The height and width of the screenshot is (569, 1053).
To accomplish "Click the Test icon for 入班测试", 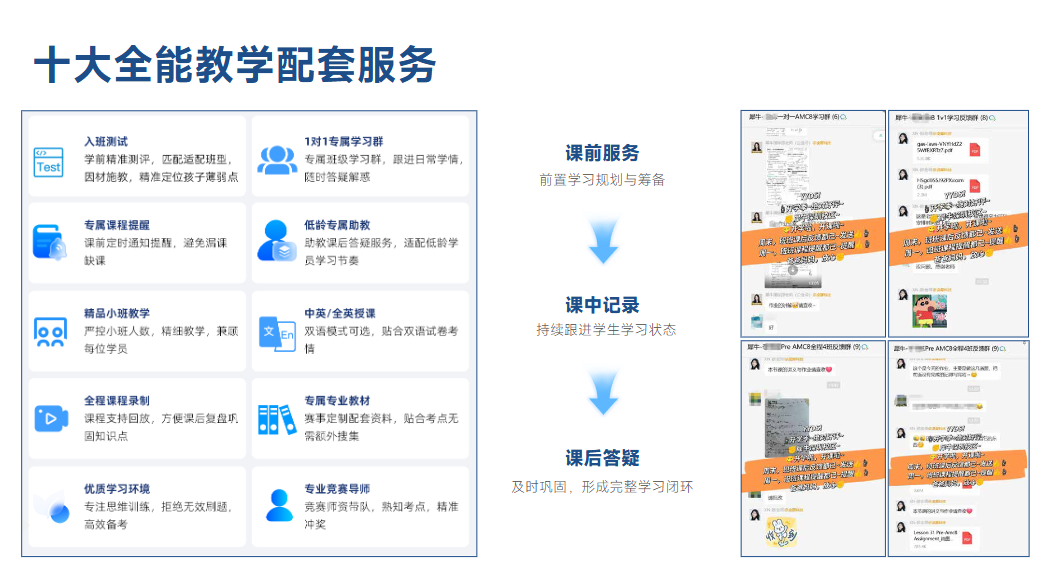I will click(x=48, y=163).
